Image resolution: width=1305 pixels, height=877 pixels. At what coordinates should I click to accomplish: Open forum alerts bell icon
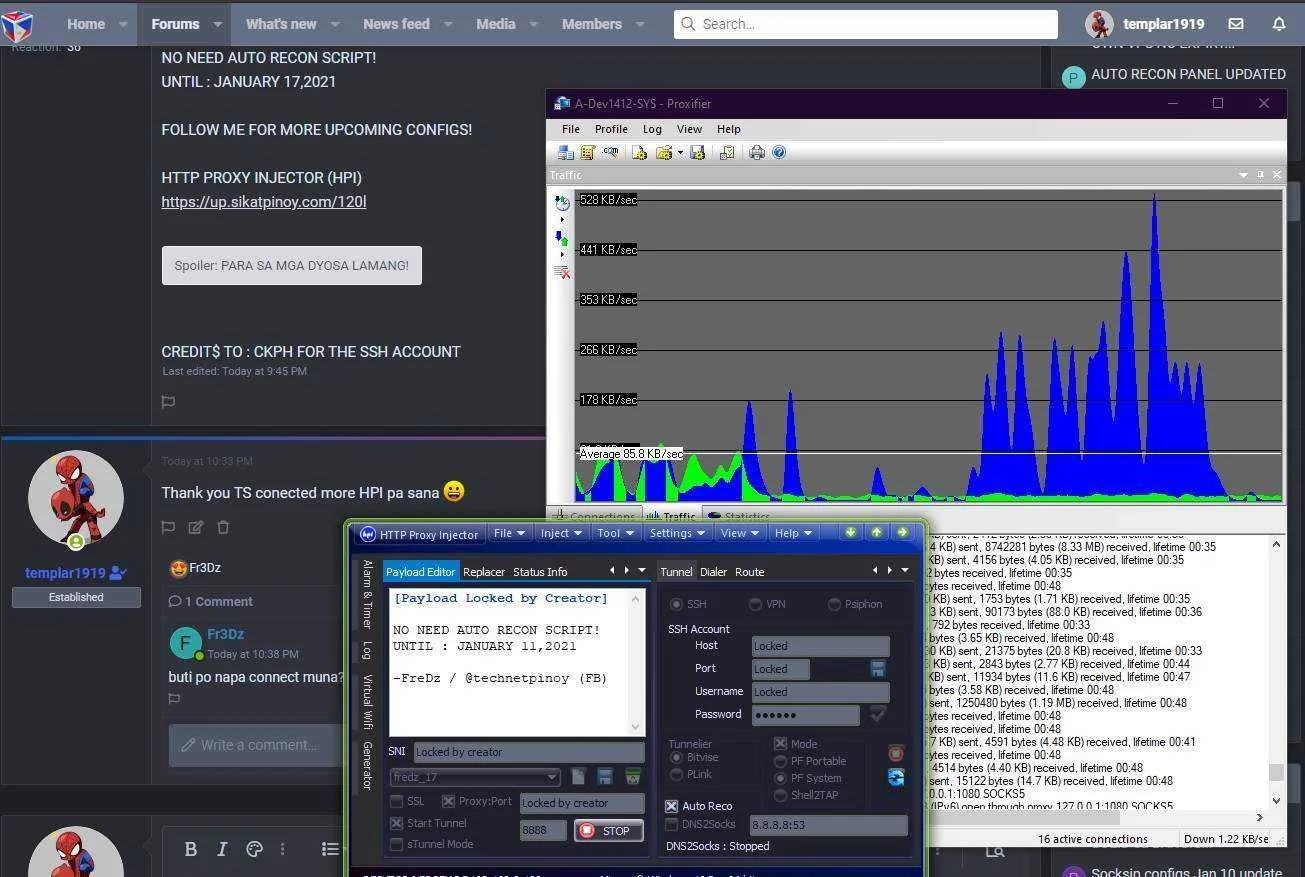pos(1279,24)
